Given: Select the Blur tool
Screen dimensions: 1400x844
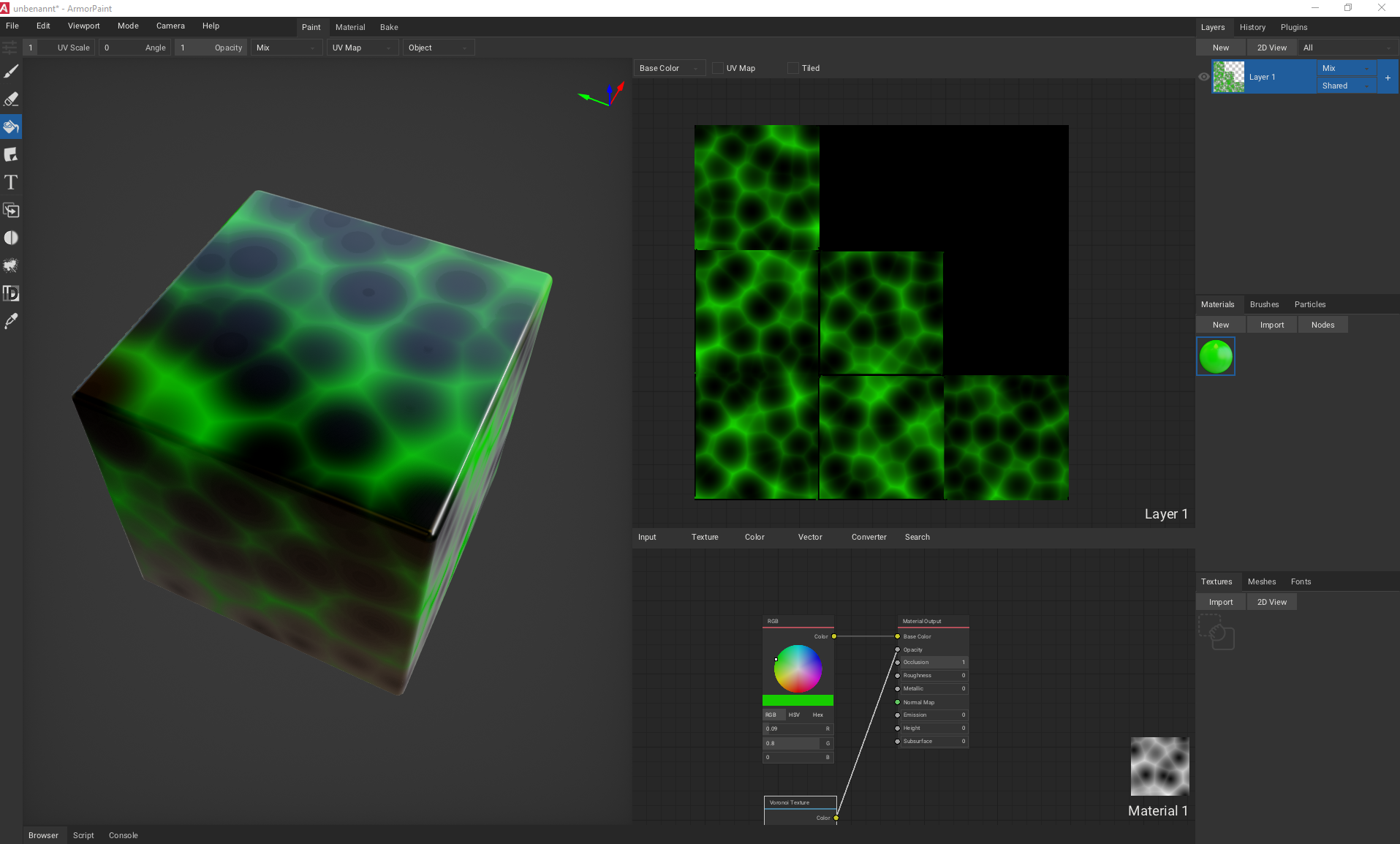Looking at the screenshot, I should pos(11,238).
